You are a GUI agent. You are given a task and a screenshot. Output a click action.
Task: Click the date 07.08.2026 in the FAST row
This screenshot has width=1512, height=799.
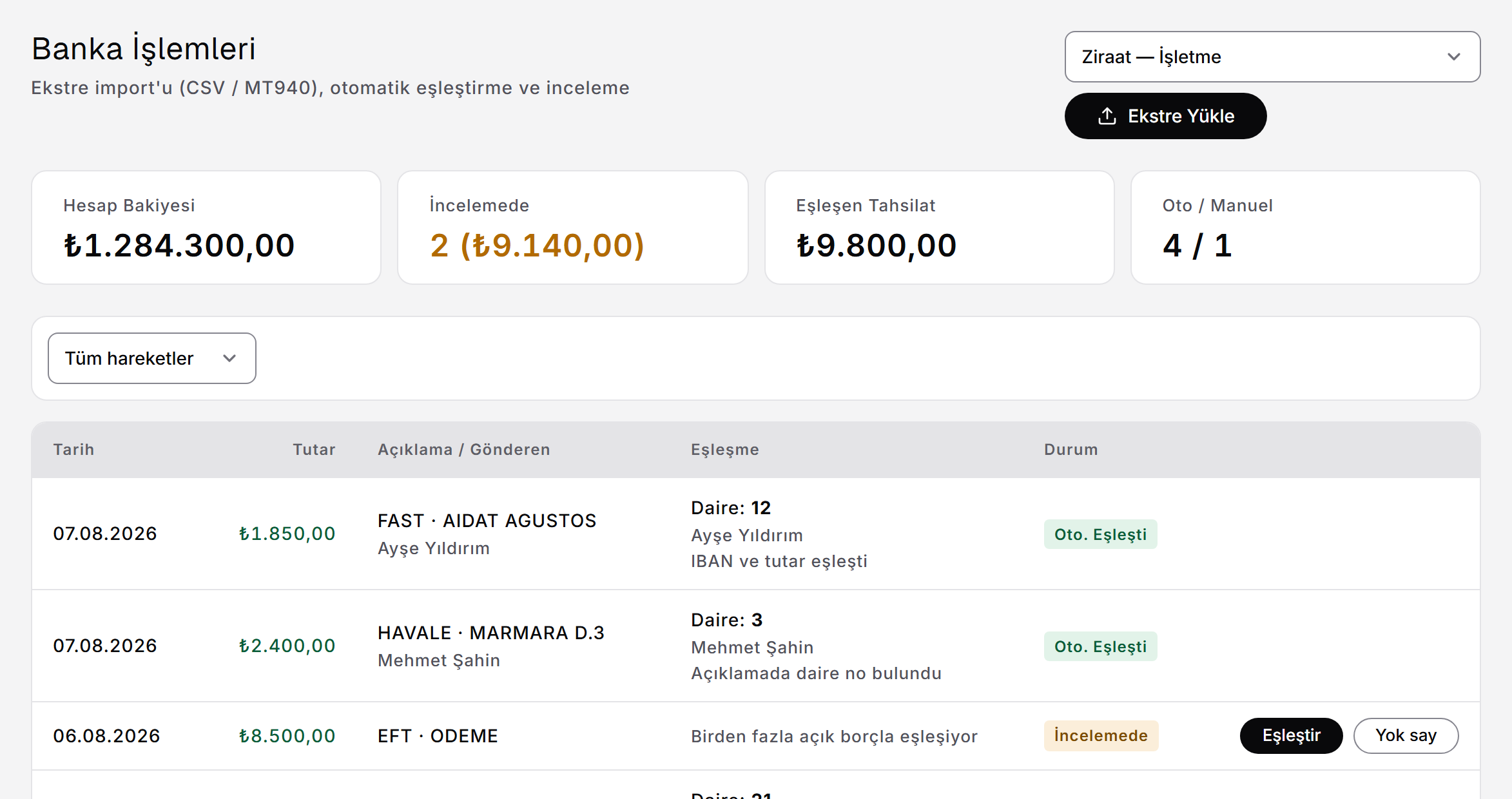click(105, 534)
